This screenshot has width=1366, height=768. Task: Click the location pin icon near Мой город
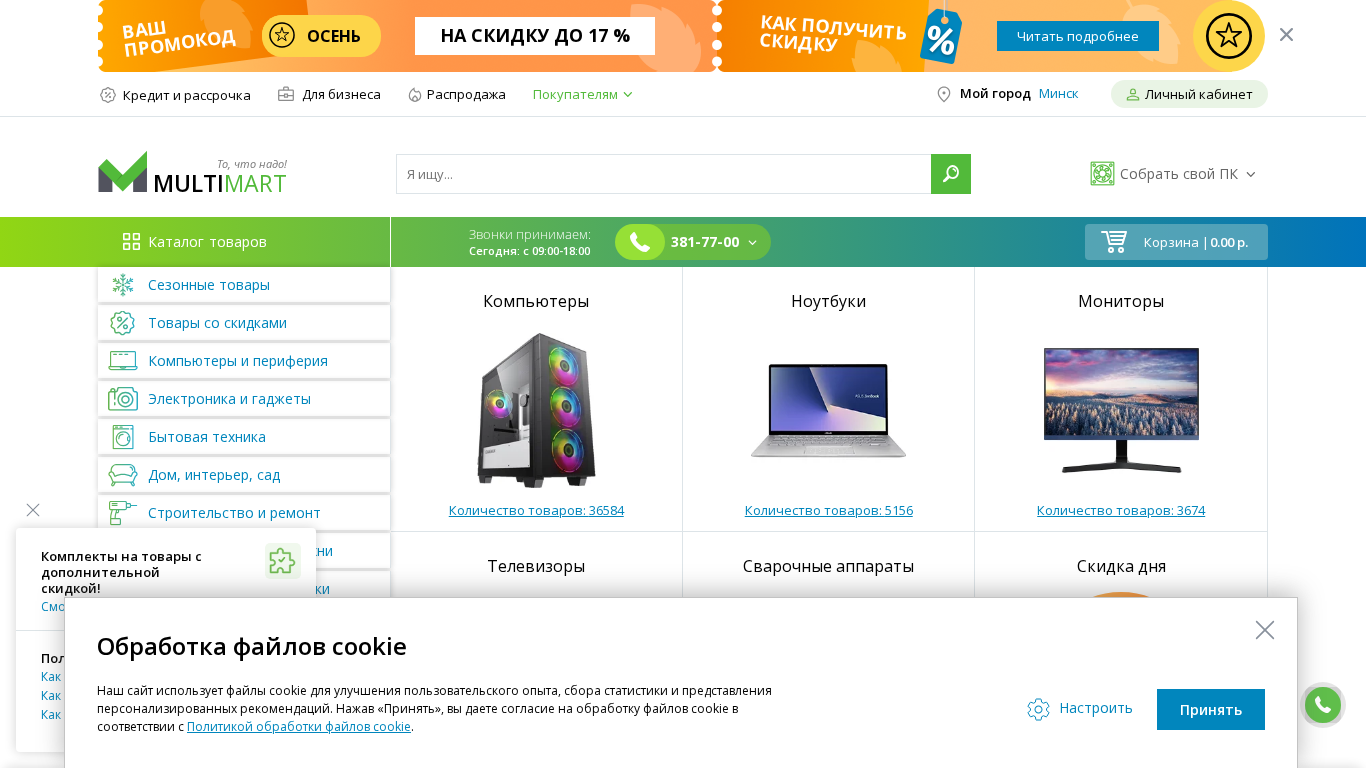pyautogui.click(x=943, y=94)
